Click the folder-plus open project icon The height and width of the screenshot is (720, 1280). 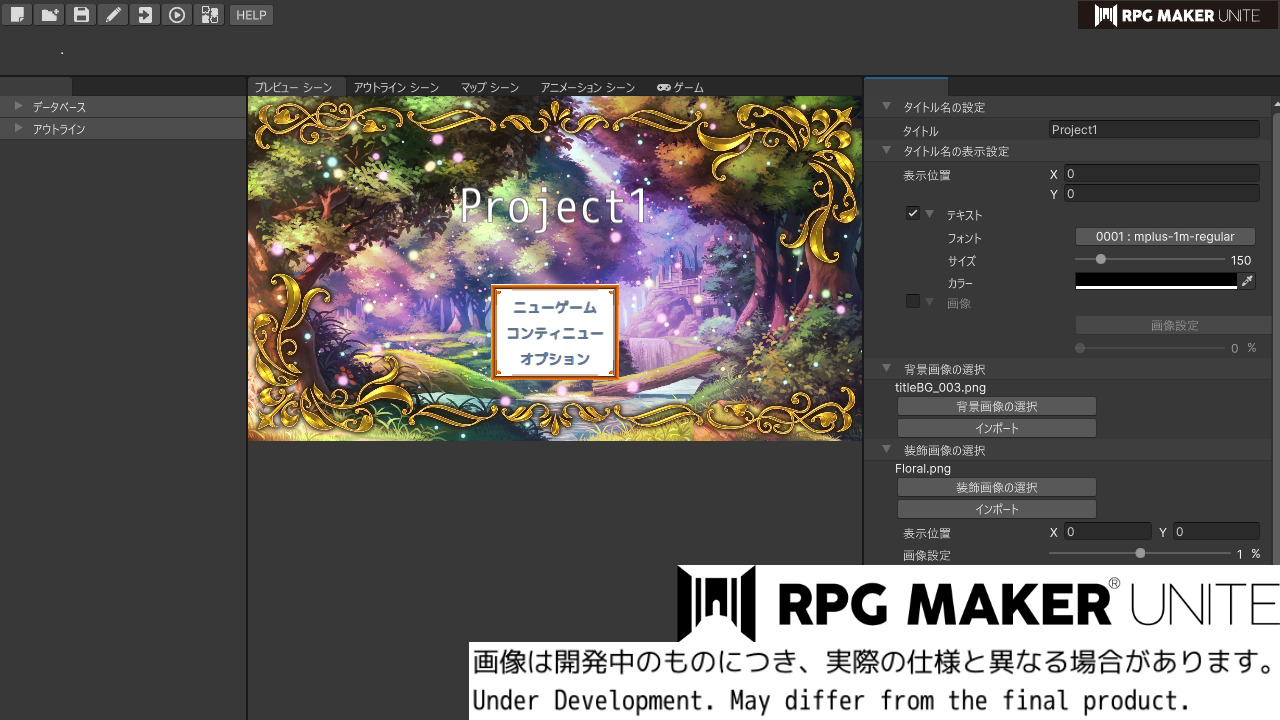point(49,15)
